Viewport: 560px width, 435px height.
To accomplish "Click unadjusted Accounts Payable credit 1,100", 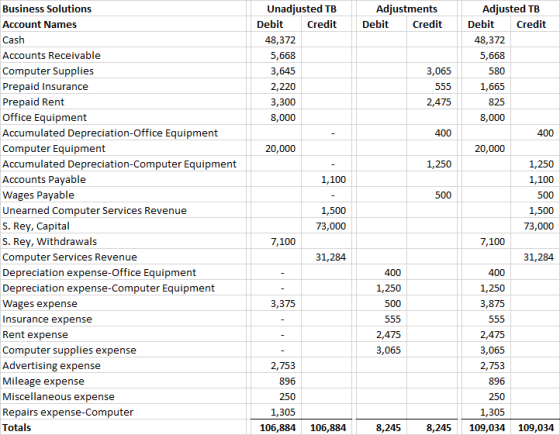I will pos(333,180).
